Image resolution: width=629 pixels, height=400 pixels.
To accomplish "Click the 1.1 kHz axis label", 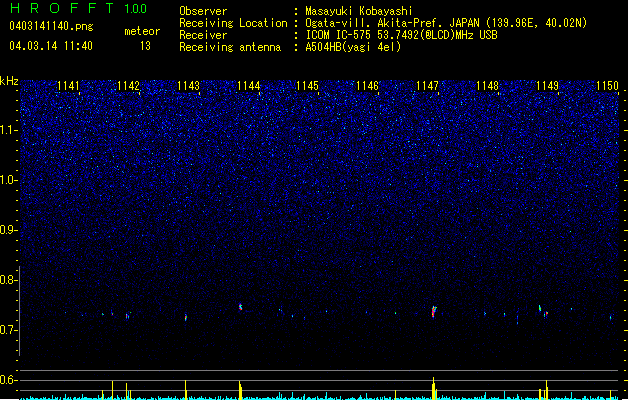I will pyautogui.click(x=10, y=130).
